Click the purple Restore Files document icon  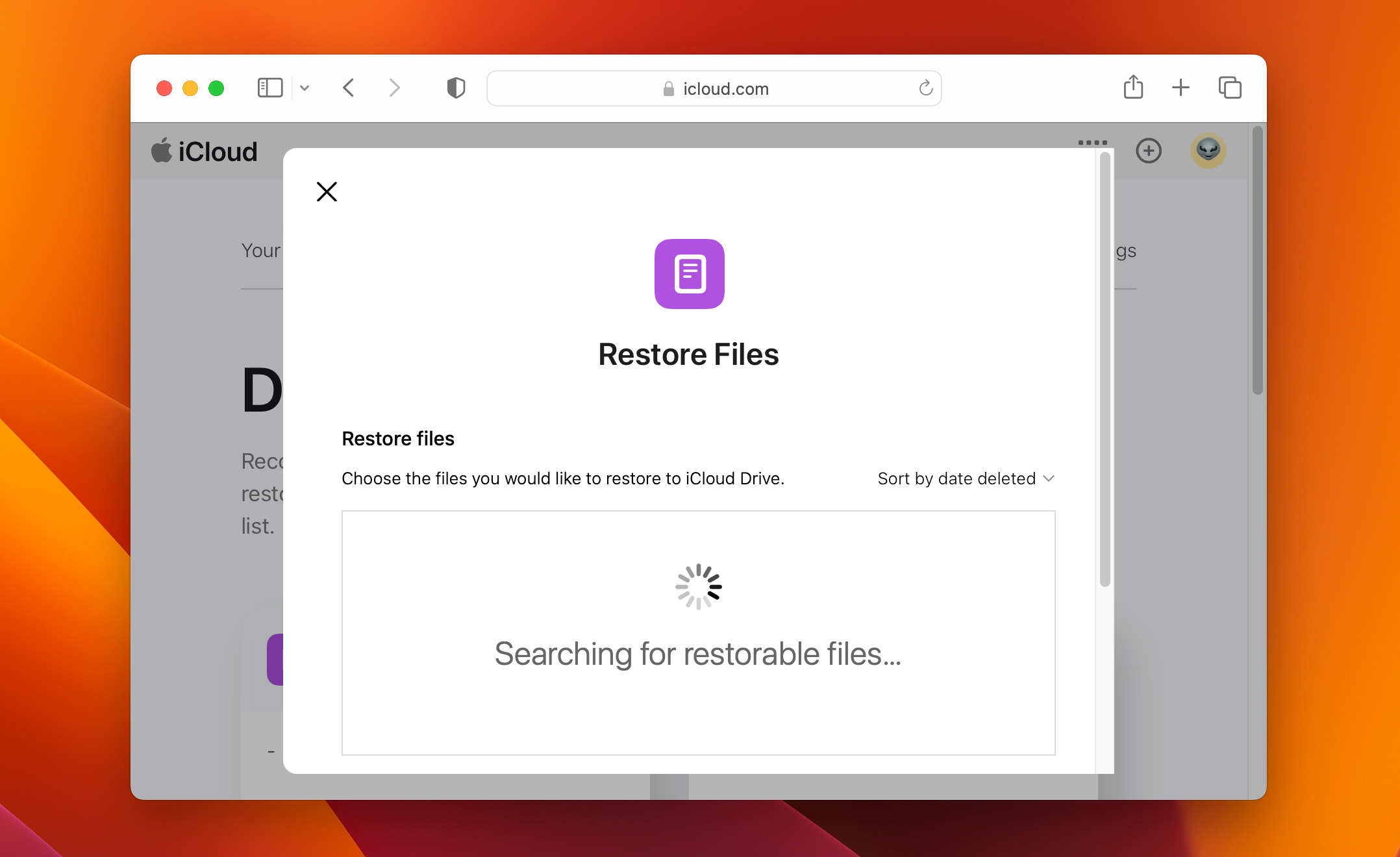[689, 274]
